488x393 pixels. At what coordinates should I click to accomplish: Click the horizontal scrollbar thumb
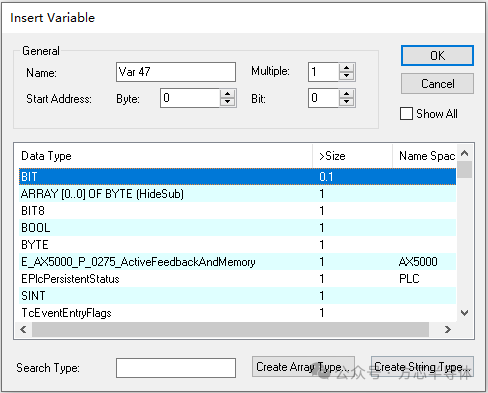230,329
